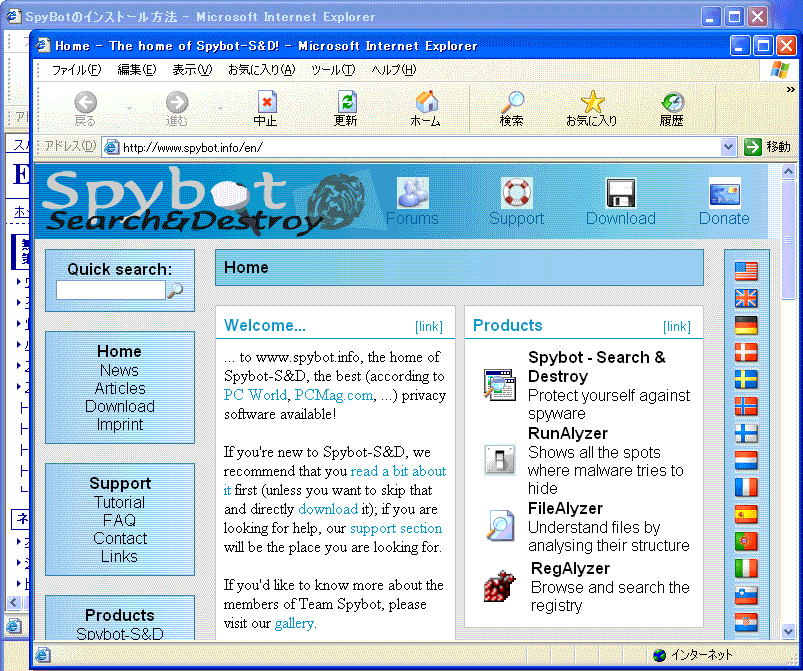Click the green 移動 go arrow button
803x671 pixels.
click(x=753, y=147)
